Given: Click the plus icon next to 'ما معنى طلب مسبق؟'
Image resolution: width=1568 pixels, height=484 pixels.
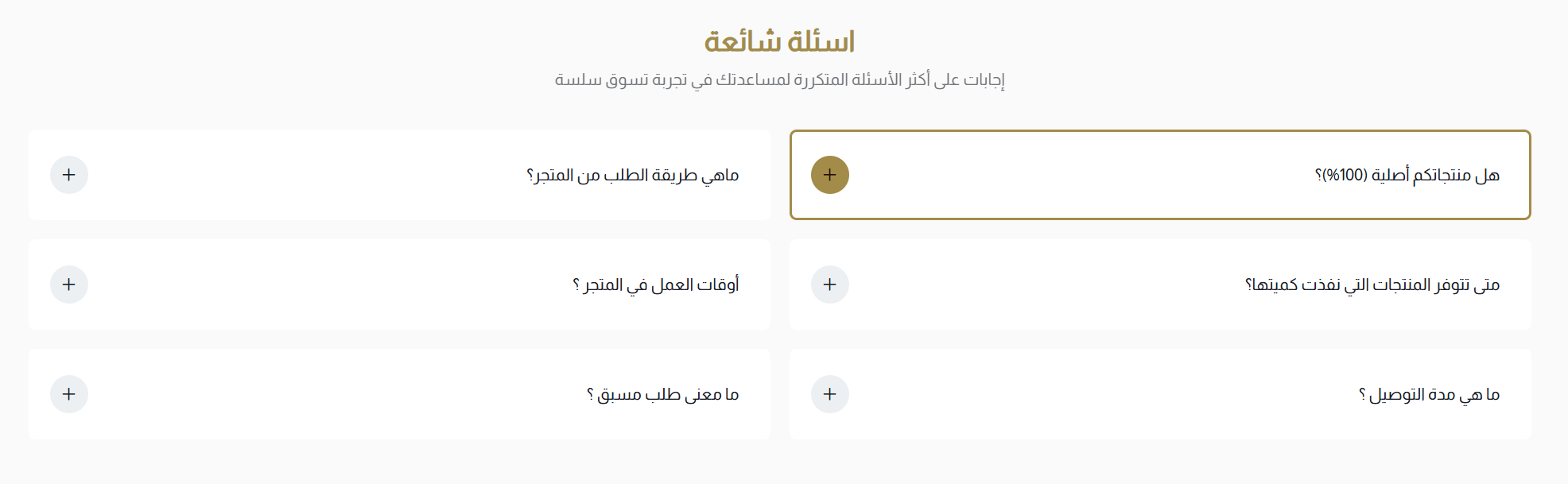Looking at the screenshot, I should [x=70, y=393].
